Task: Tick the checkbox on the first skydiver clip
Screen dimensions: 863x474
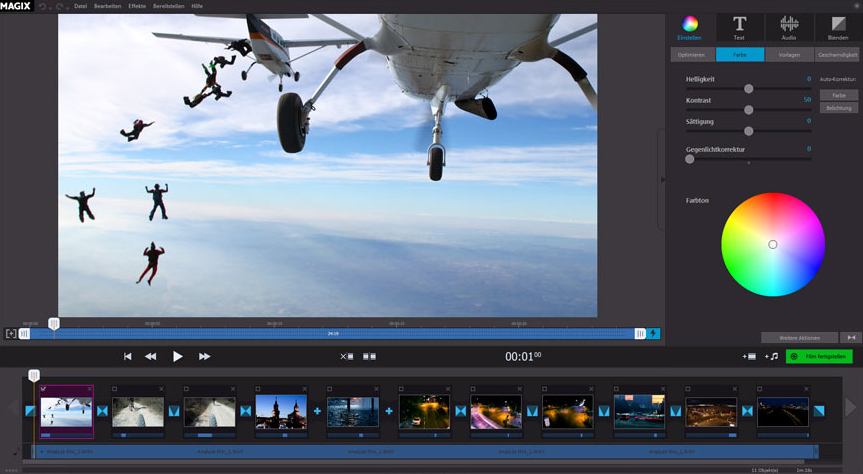Action: [43, 389]
